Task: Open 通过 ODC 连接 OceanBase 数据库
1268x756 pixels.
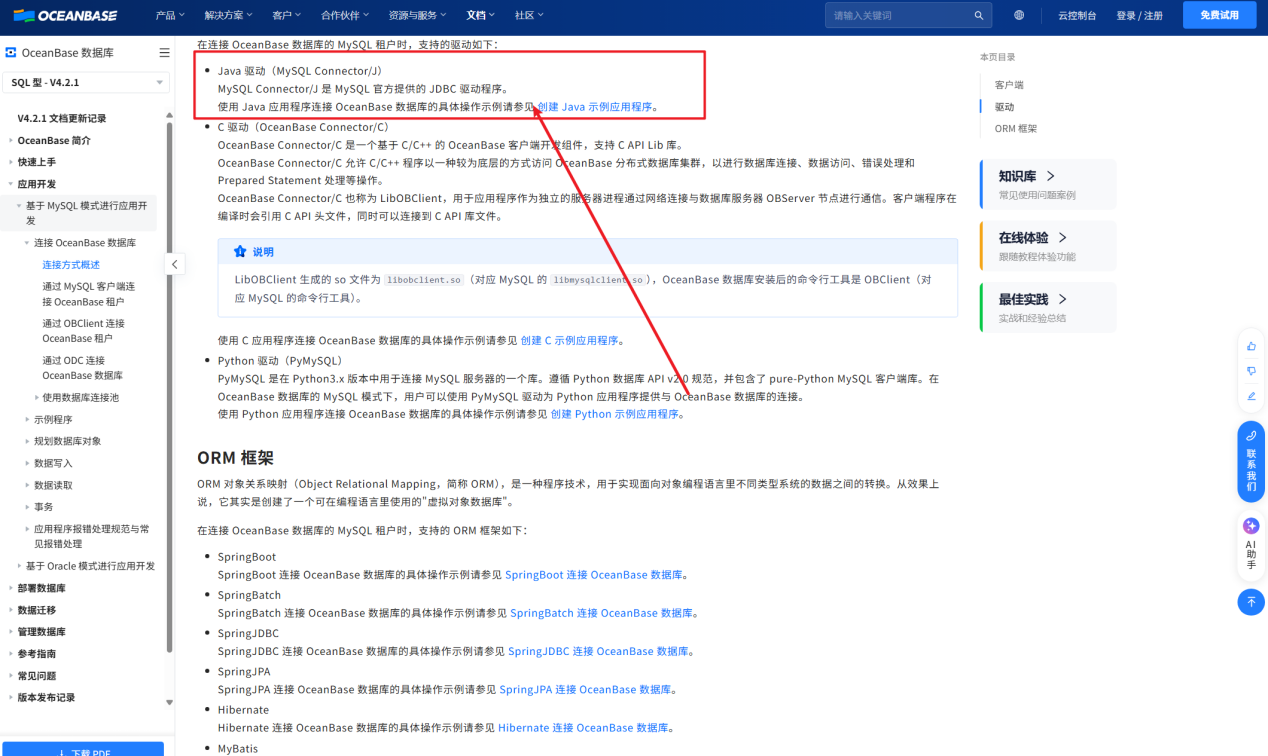Action: coord(82,368)
